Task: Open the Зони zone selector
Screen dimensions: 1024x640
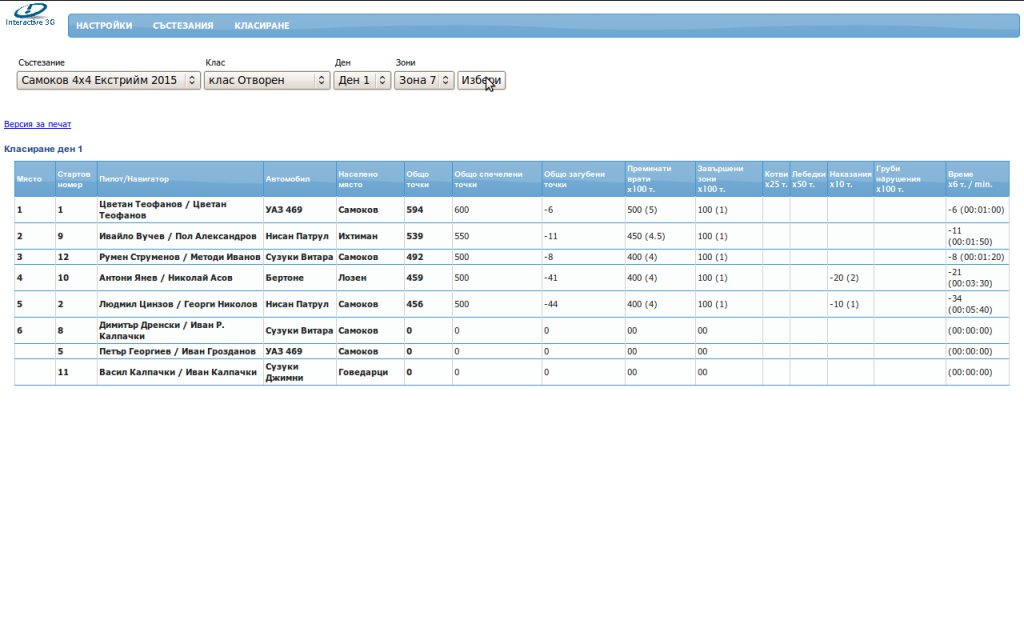Action: point(424,80)
